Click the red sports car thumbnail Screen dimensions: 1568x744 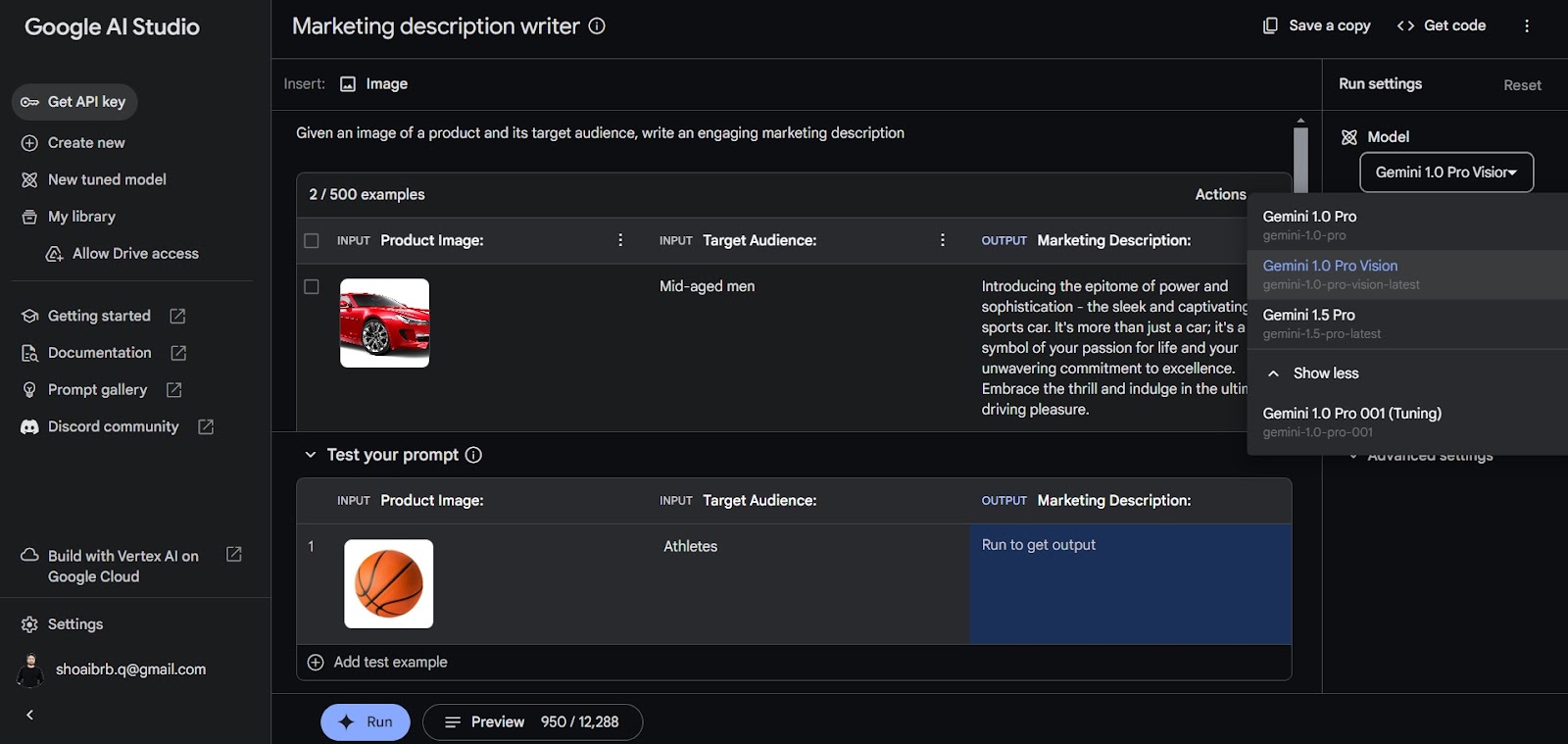(x=384, y=323)
